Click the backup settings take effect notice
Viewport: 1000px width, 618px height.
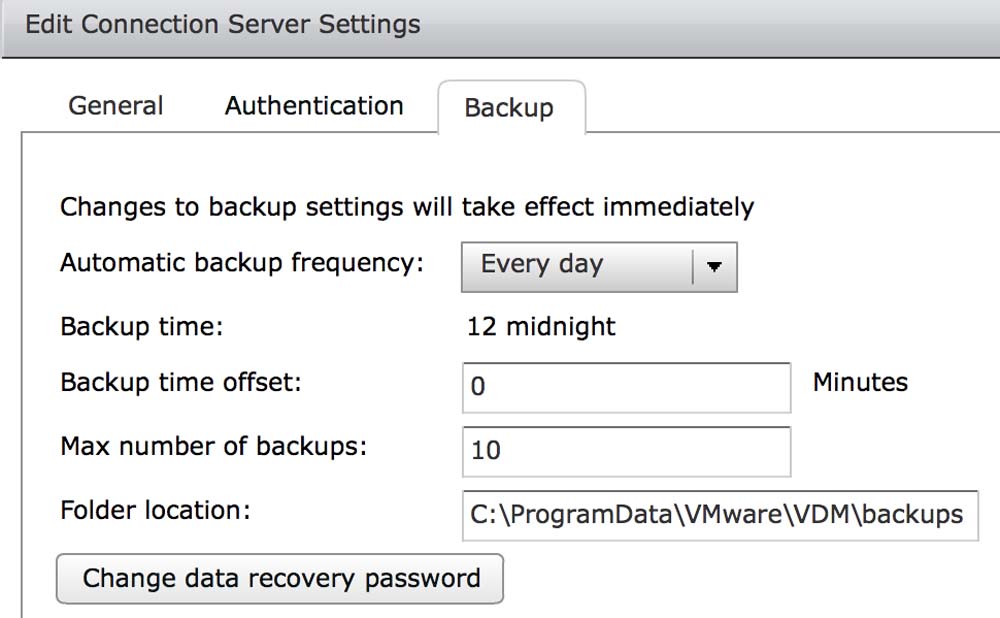pos(407,207)
